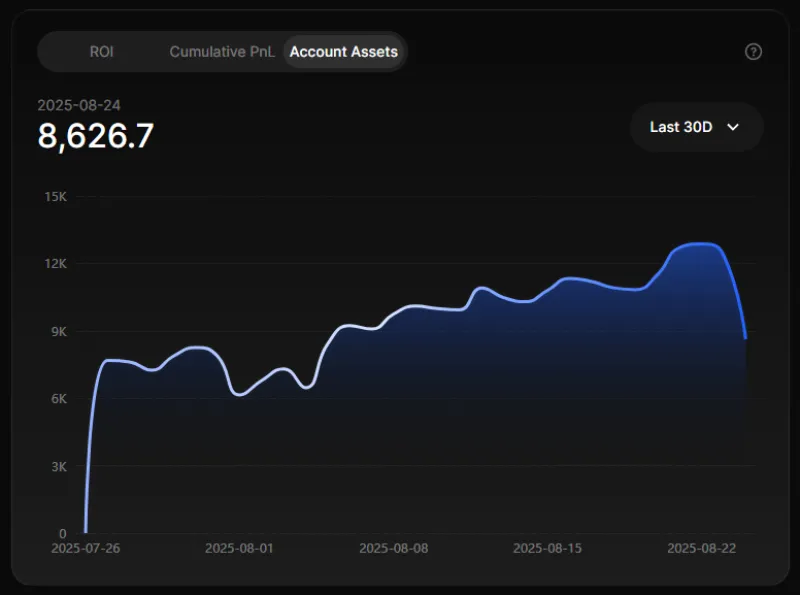This screenshot has width=800, height=595.
Task: Switch to the ROI tab
Action: 102,52
